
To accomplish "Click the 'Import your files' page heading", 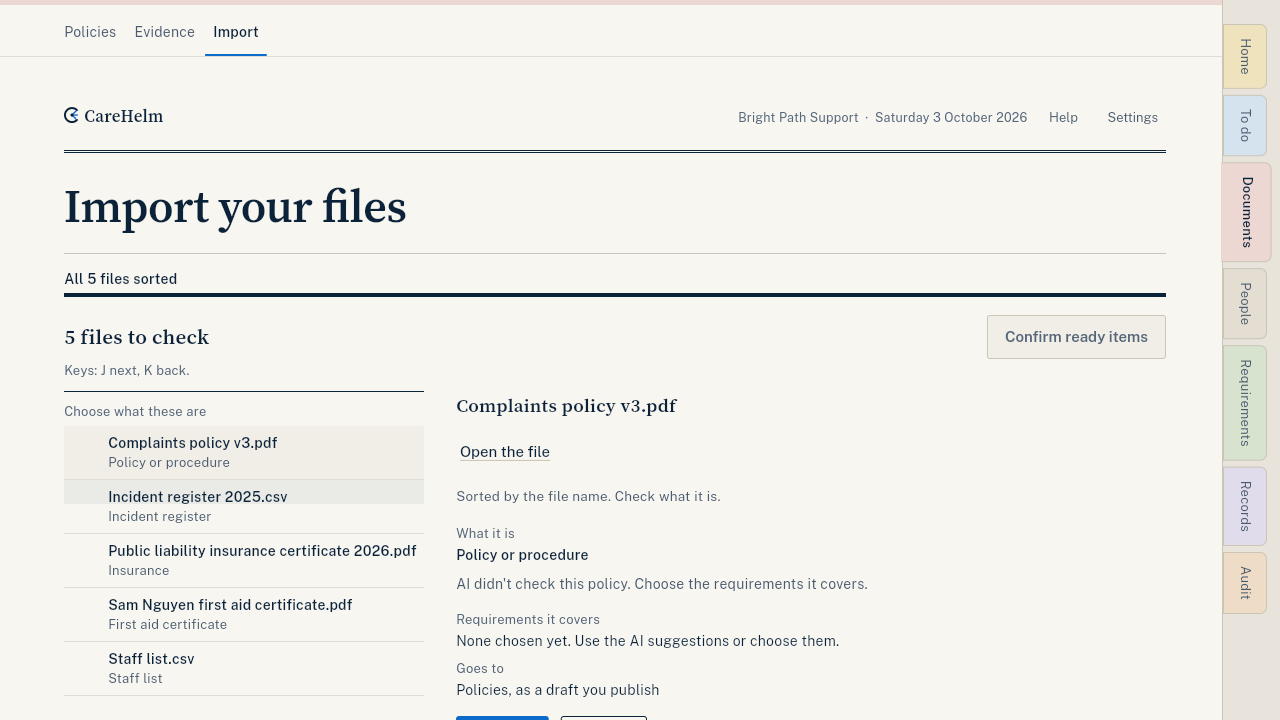I will (235, 207).
